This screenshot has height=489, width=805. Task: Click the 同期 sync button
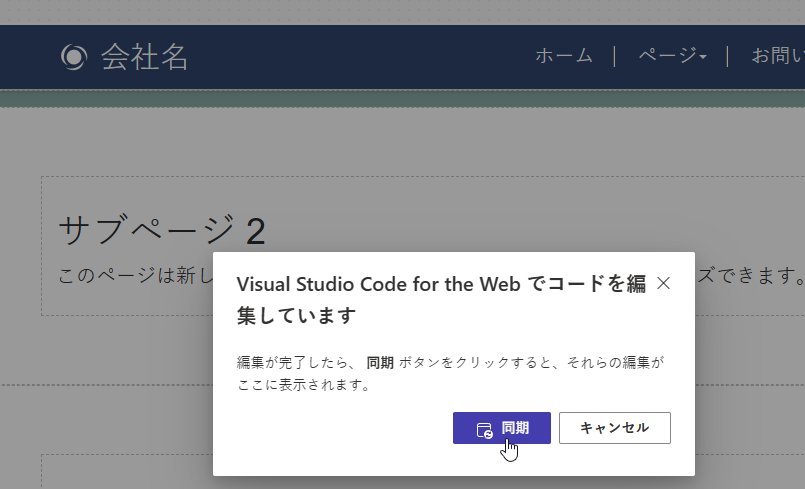point(502,428)
